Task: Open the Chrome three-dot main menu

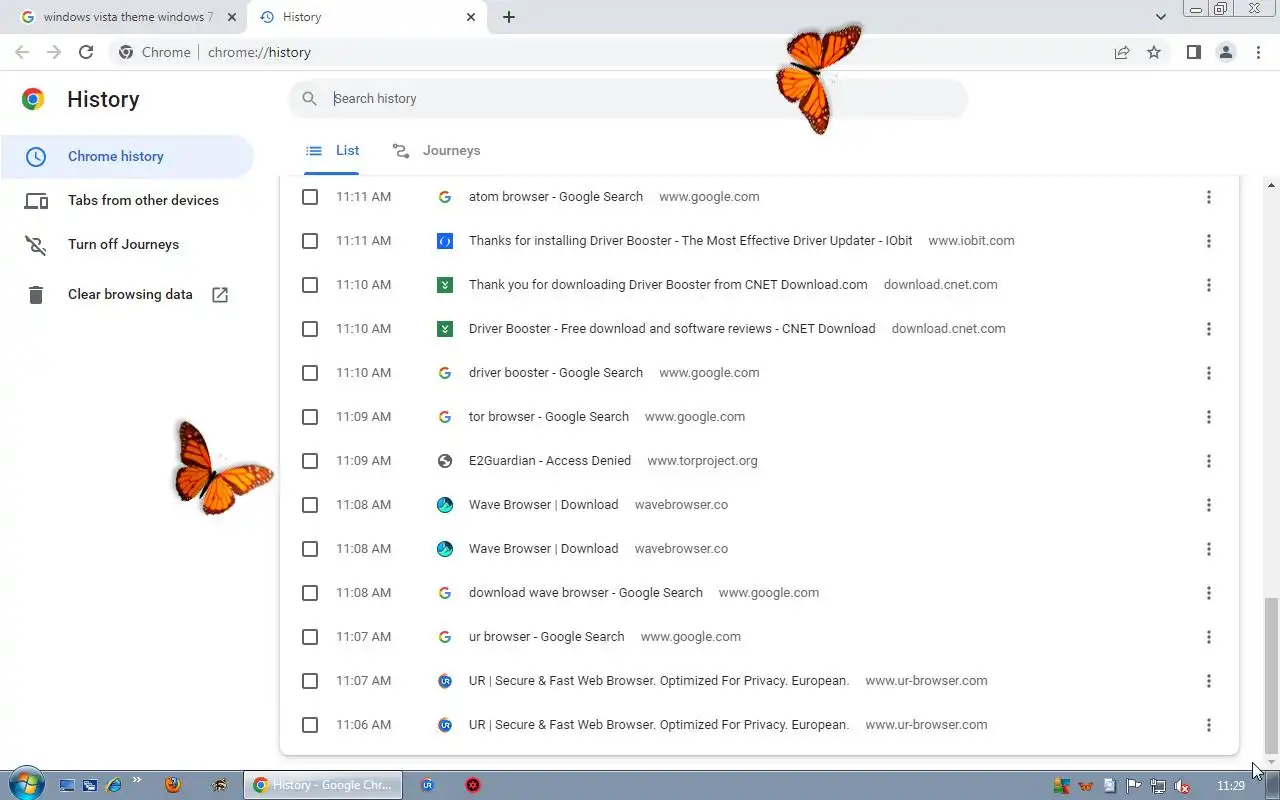Action: [1258, 52]
